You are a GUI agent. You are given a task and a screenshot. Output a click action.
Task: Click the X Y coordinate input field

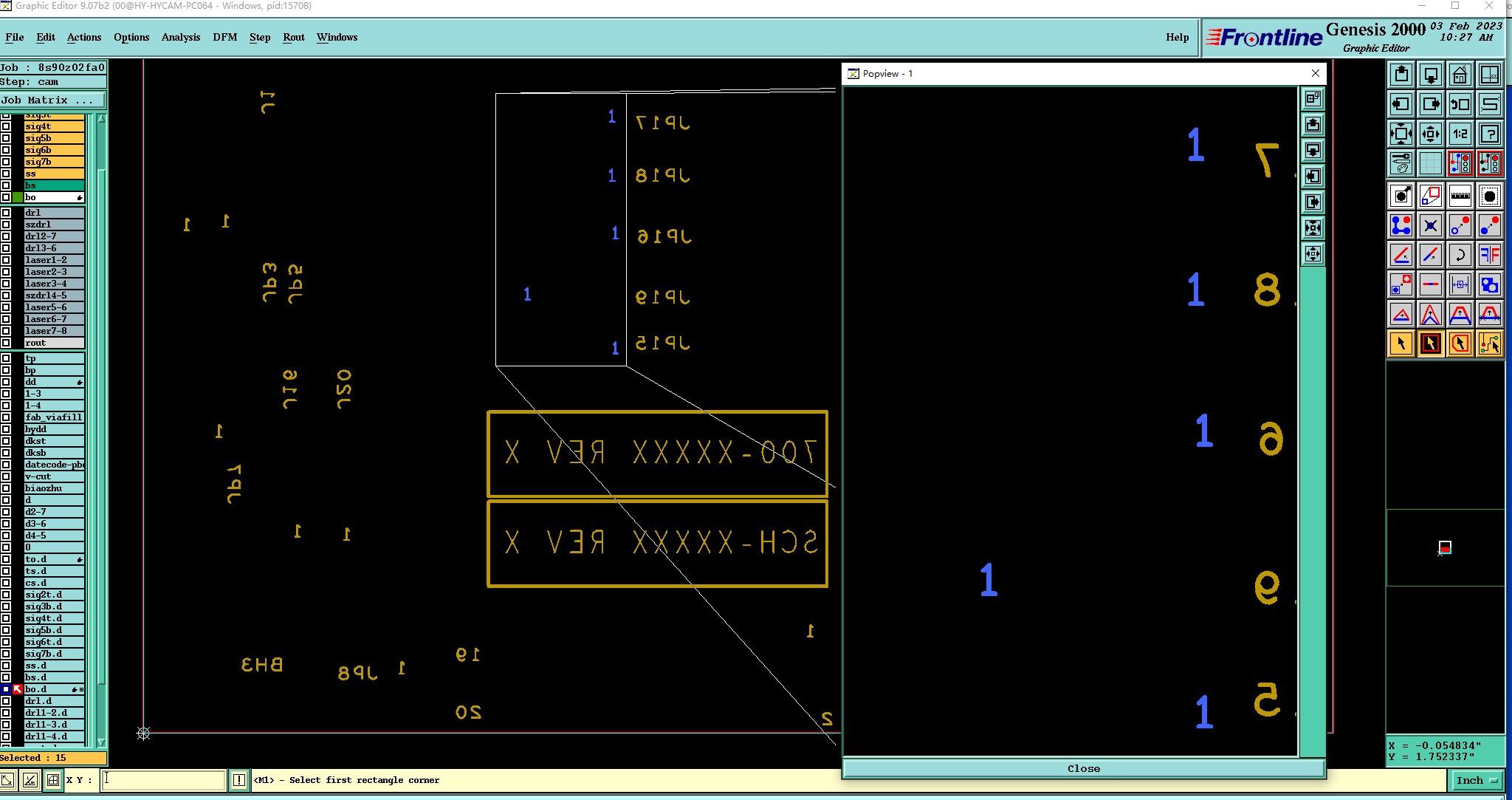click(x=163, y=780)
